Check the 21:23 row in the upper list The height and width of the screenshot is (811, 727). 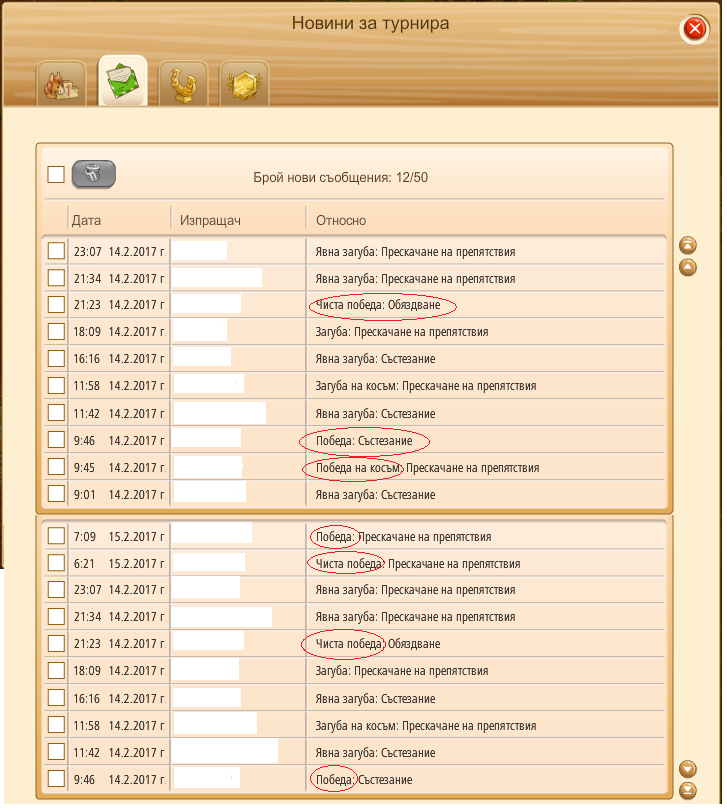click(x=56, y=304)
